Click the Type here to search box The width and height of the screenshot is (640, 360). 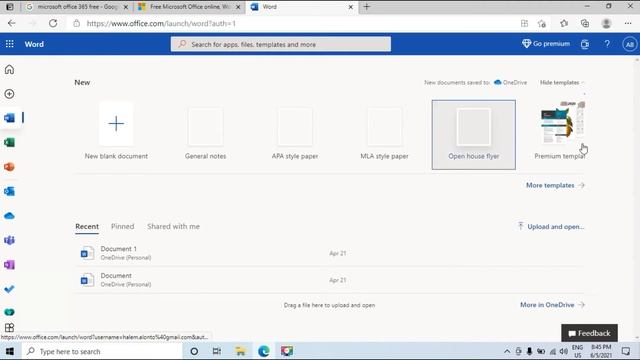[101, 351]
